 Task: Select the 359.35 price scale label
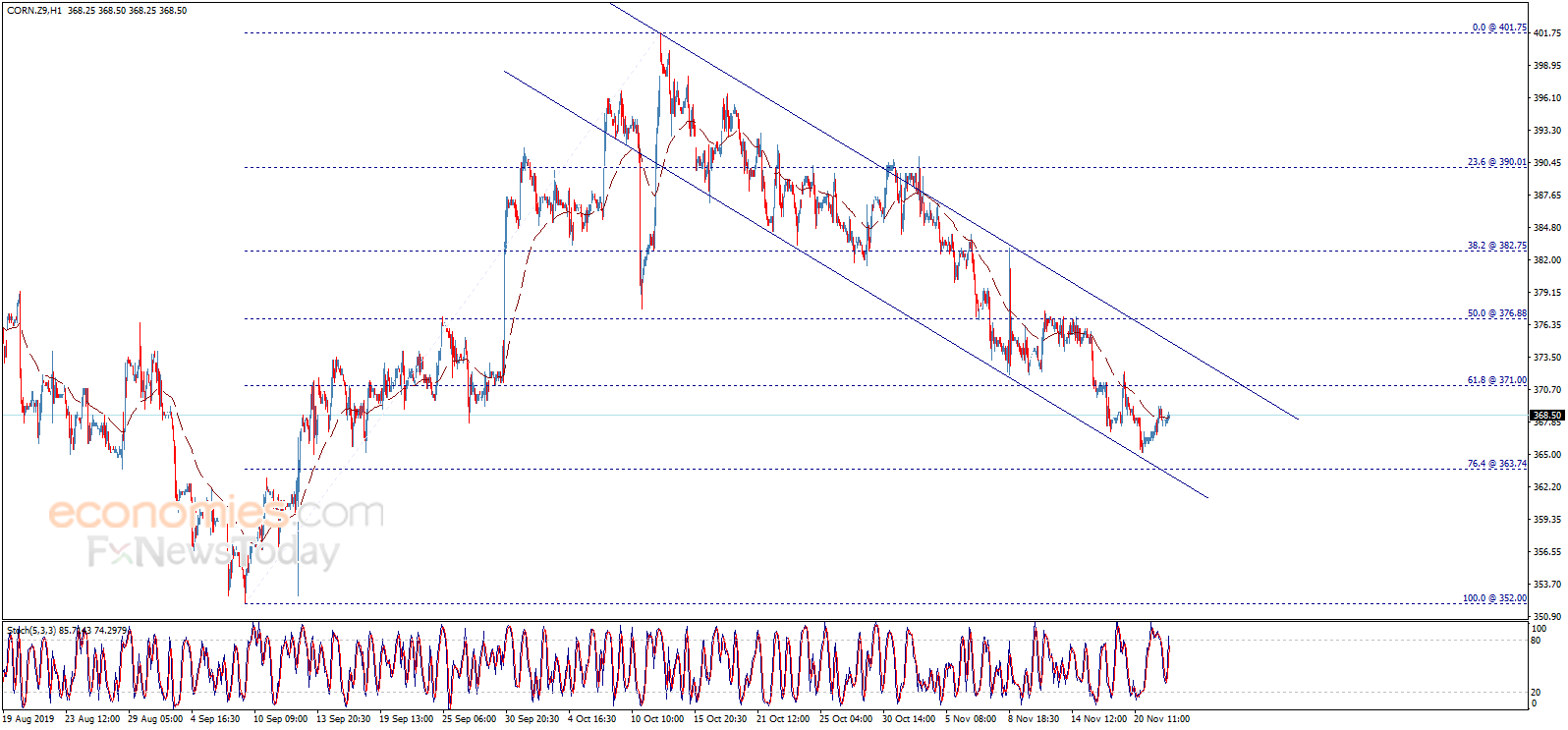(x=1547, y=520)
